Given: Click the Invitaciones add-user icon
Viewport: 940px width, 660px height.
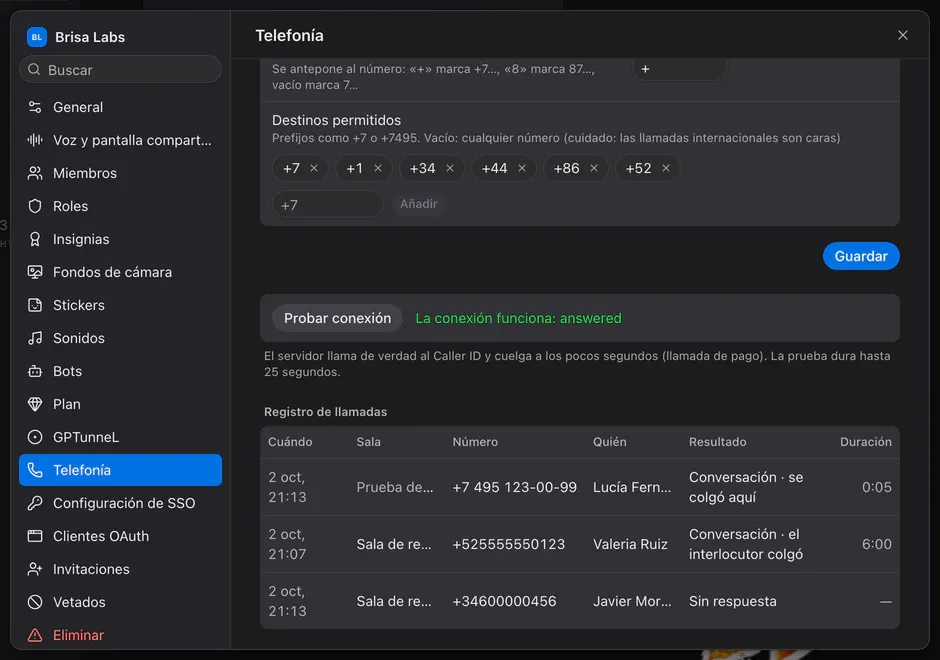Looking at the screenshot, I should click(35, 569).
